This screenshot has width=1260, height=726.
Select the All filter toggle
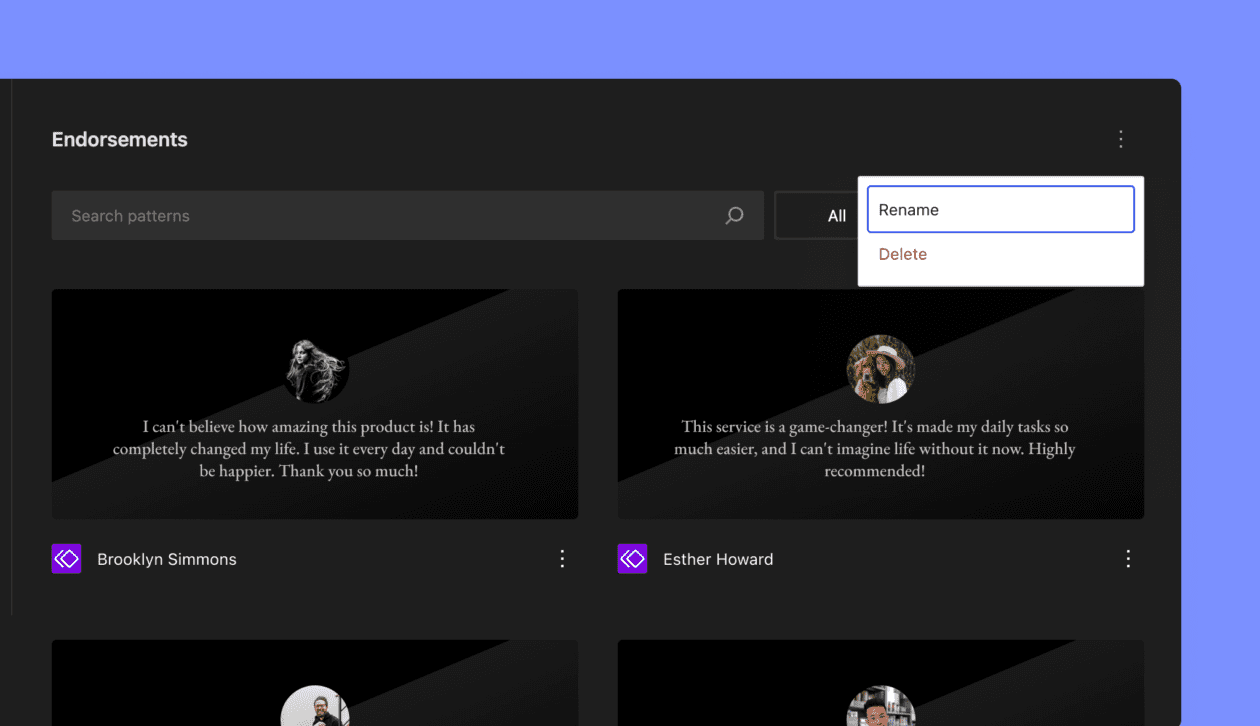(817, 216)
